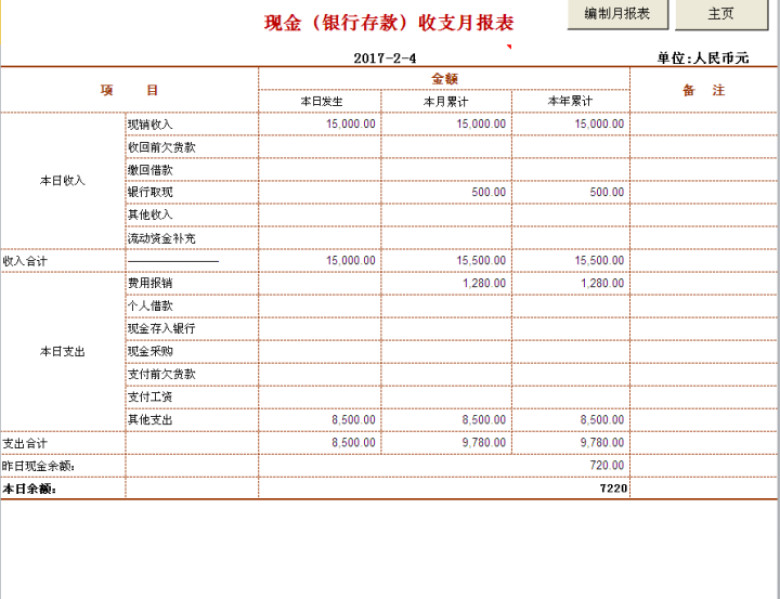Select 收入合计 本月累计 value 15,500.00
The image size is (780, 599).
[481, 261]
